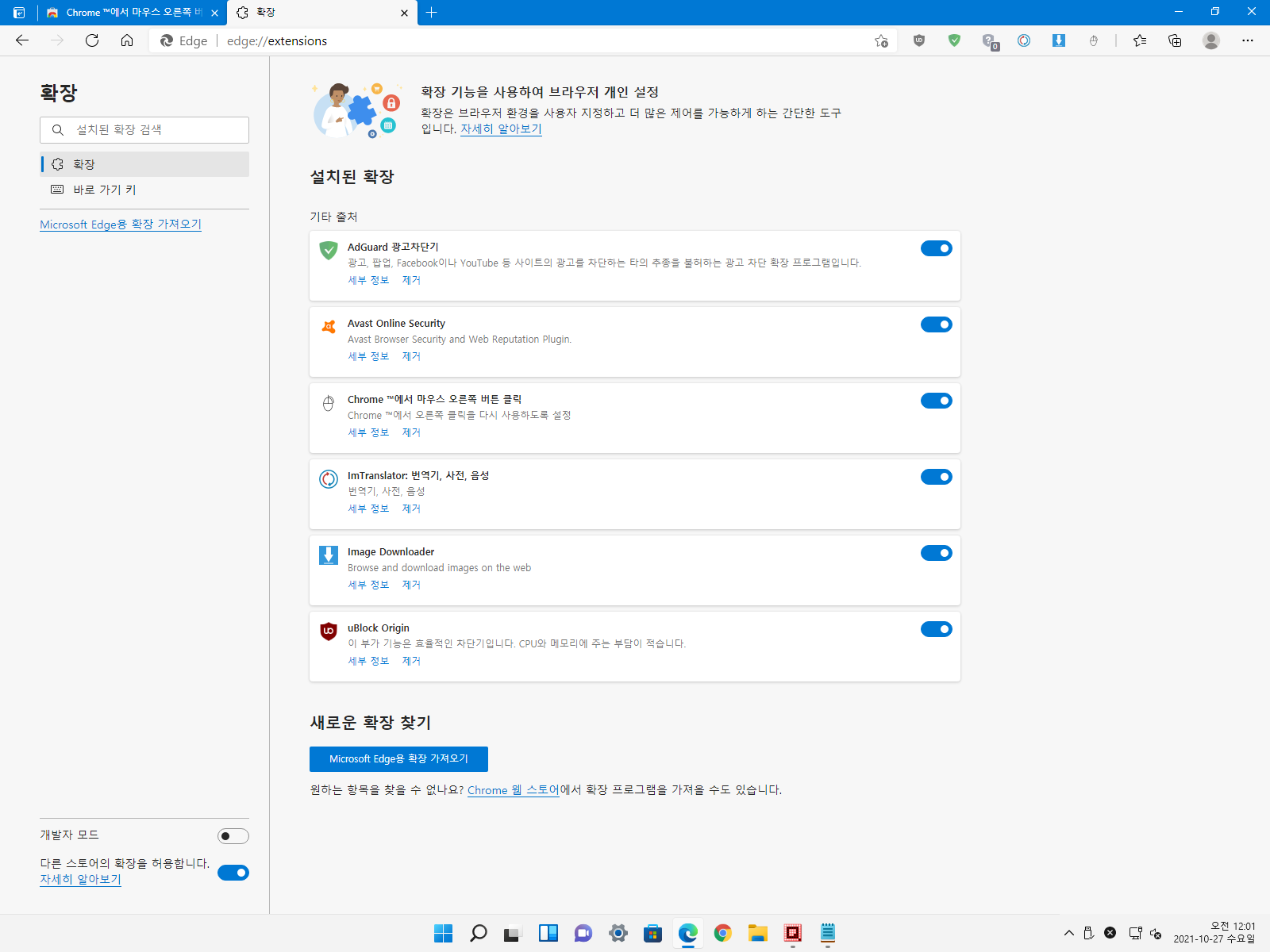Open 세부 정보 for Chrome right-click extension
Viewport: 1270px width, 952px height.
(368, 432)
